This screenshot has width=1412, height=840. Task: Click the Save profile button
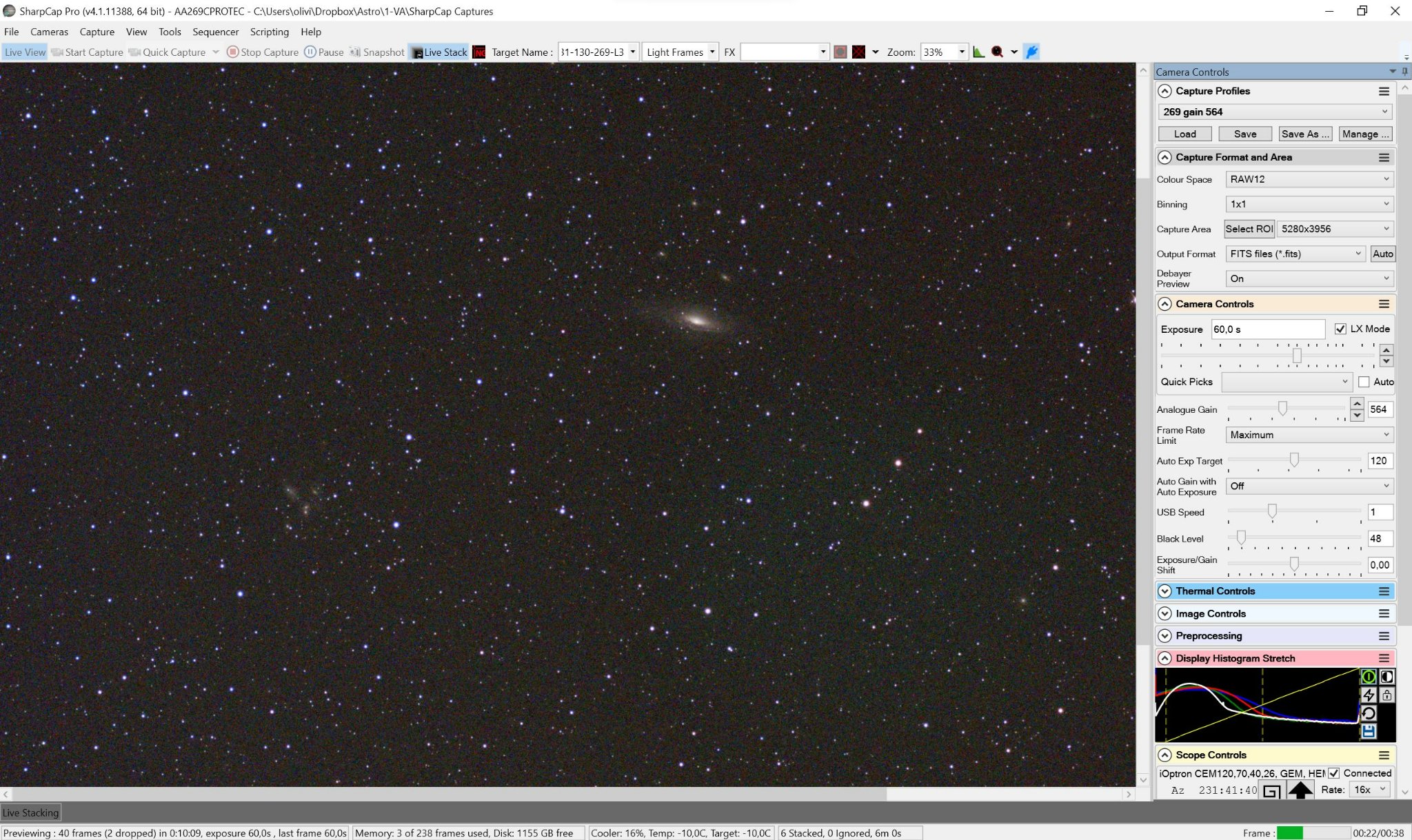pyautogui.click(x=1245, y=134)
